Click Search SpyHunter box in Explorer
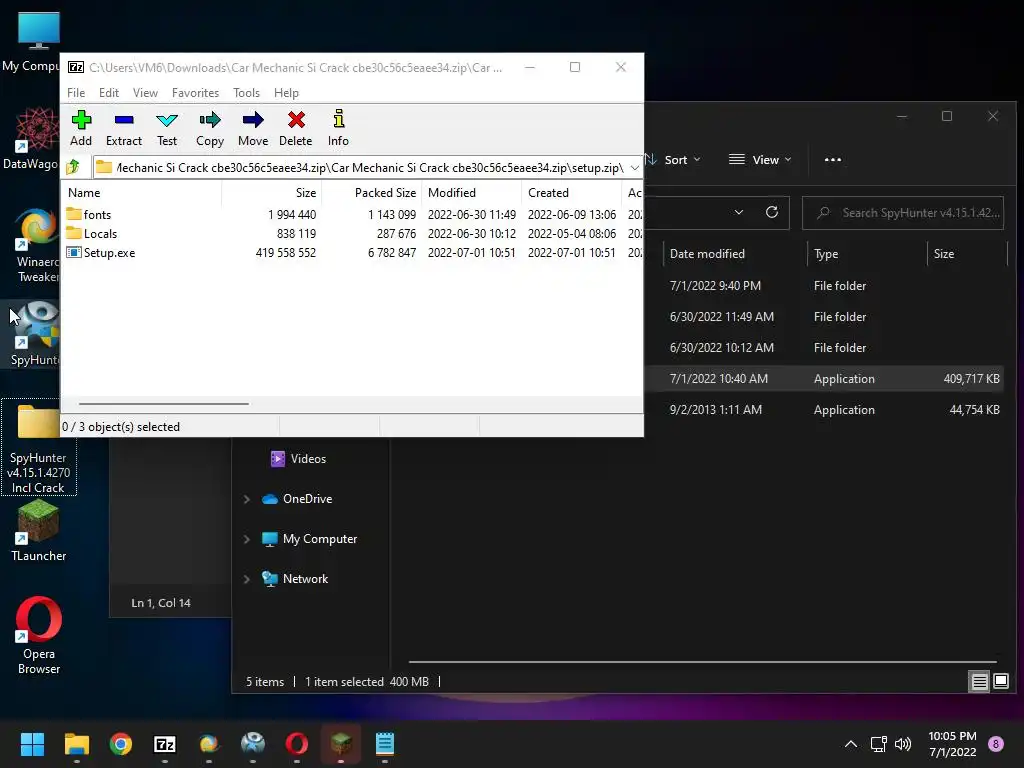Viewport: 1024px width, 768px height. point(903,213)
